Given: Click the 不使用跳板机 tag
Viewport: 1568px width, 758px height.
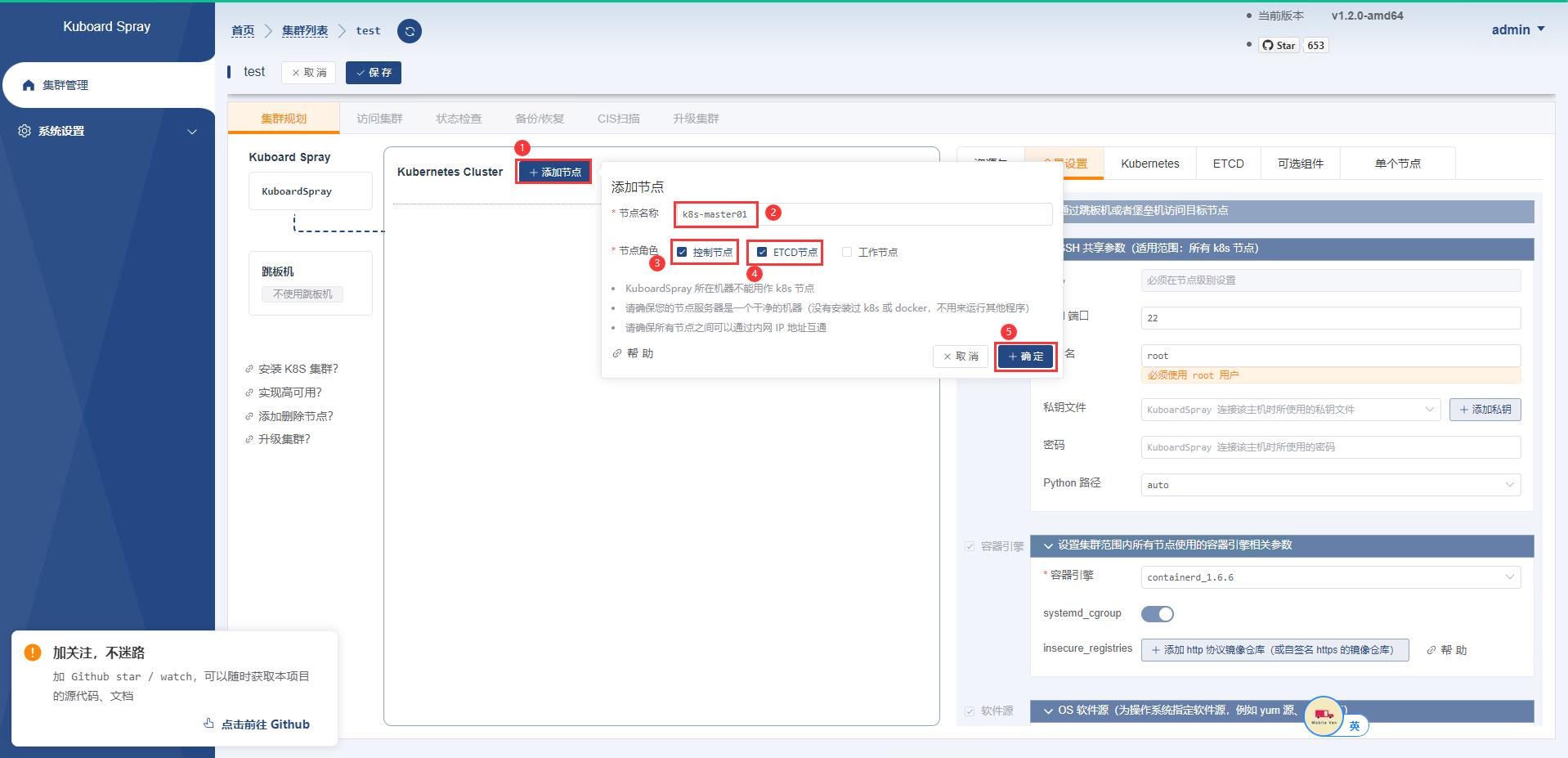Looking at the screenshot, I should tap(302, 294).
